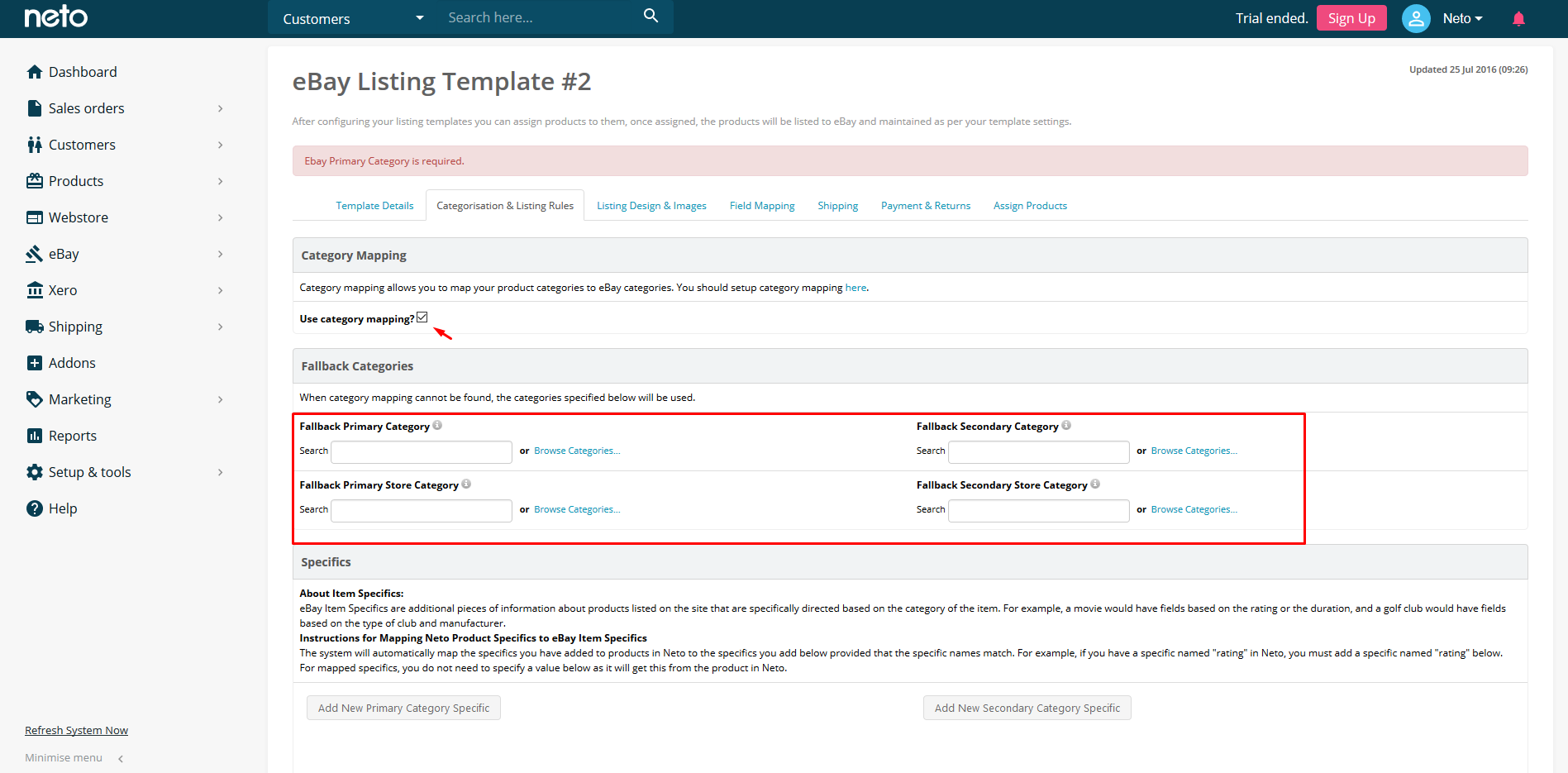Follow the category mapping 'here' link

click(x=855, y=288)
